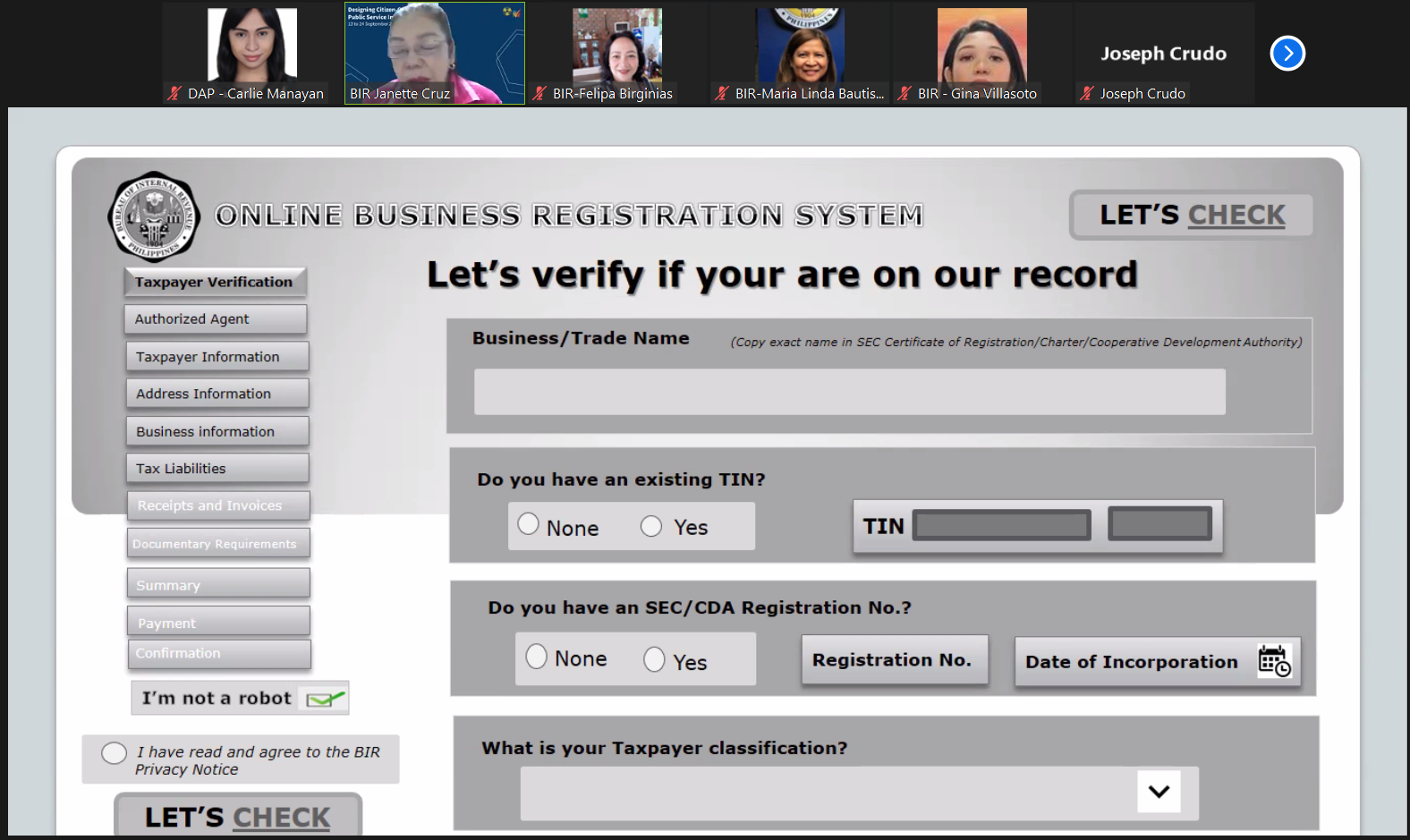Screen dimensions: 1410x840
Task: Show more participants with the blue arrow
Action: [1287, 54]
